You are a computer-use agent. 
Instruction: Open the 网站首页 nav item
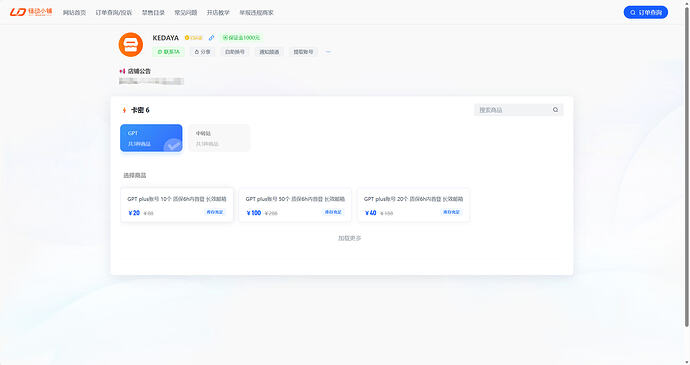tap(74, 13)
